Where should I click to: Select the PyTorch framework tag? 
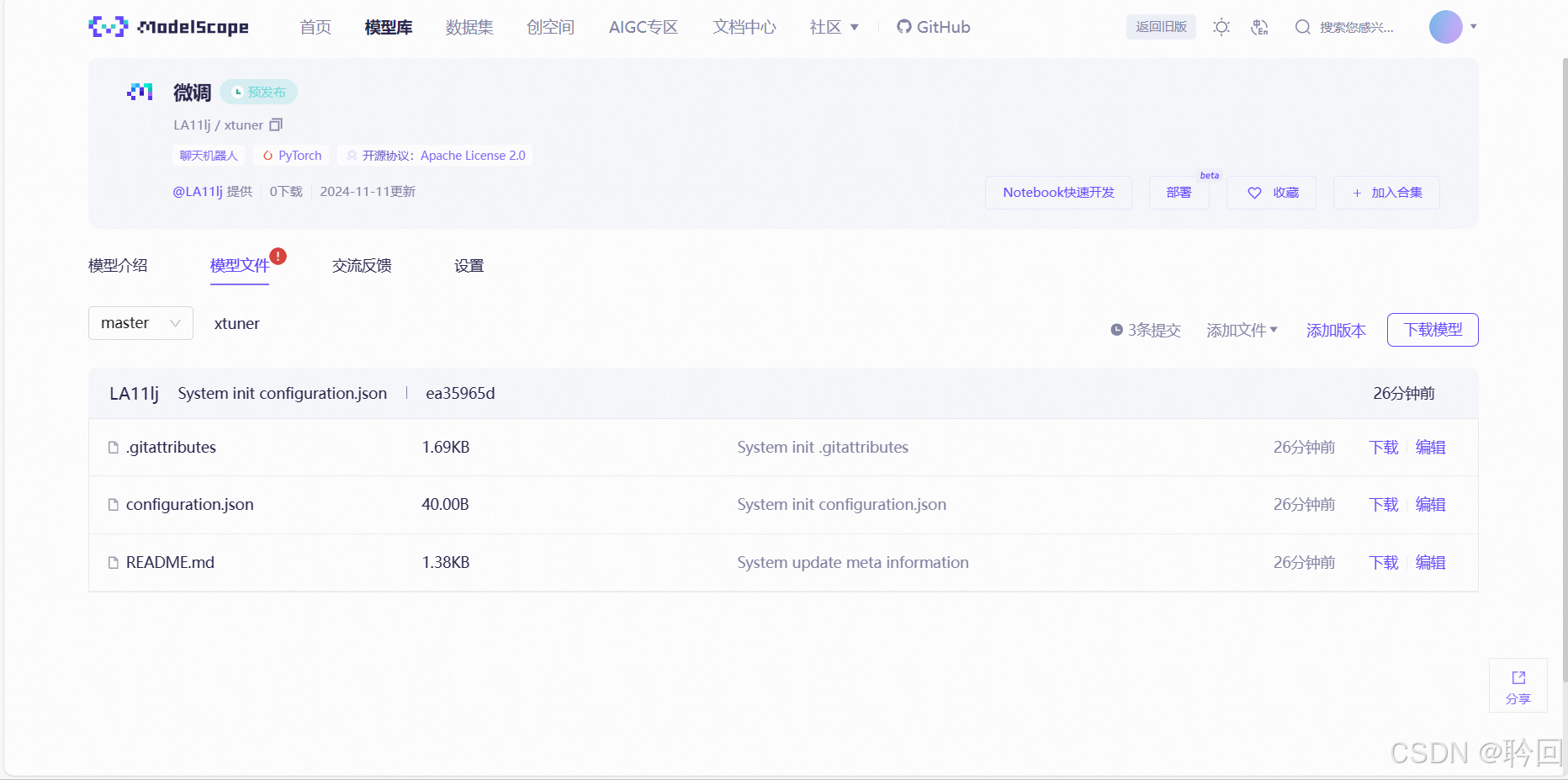290,155
